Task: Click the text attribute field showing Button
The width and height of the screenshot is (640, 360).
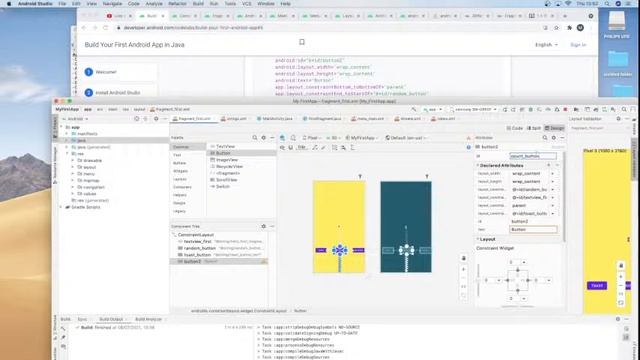Action: [533, 229]
